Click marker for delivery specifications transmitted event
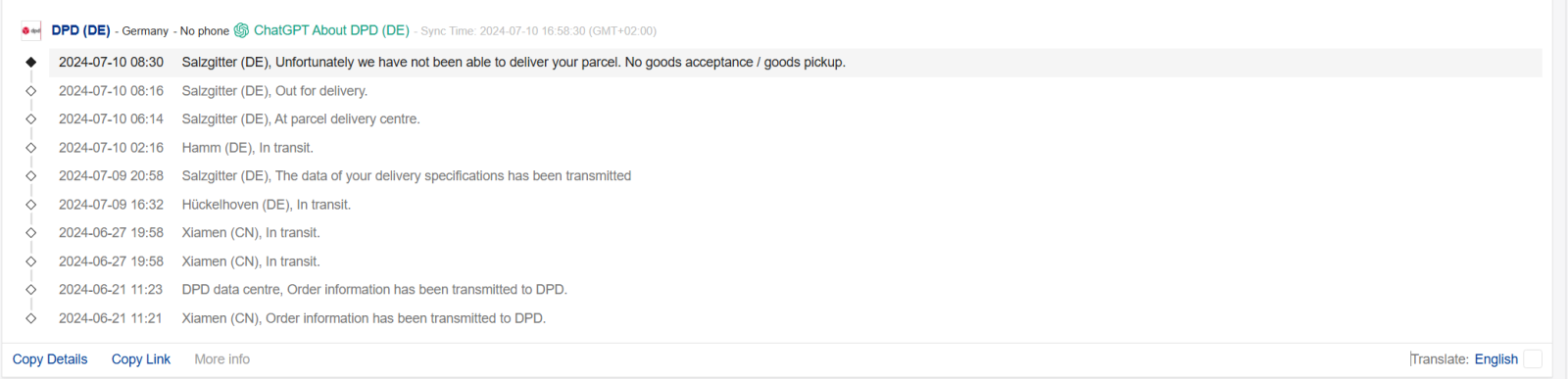Viewport: 1568px width, 379px height. tap(31, 176)
